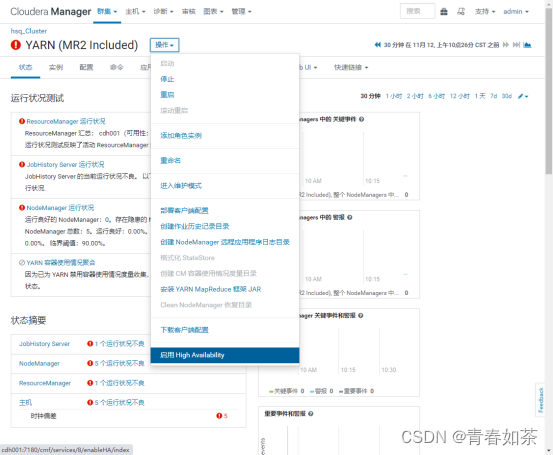Switch to the 命令 tab
The height and width of the screenshot is (455, 553).
coord(117,67)
